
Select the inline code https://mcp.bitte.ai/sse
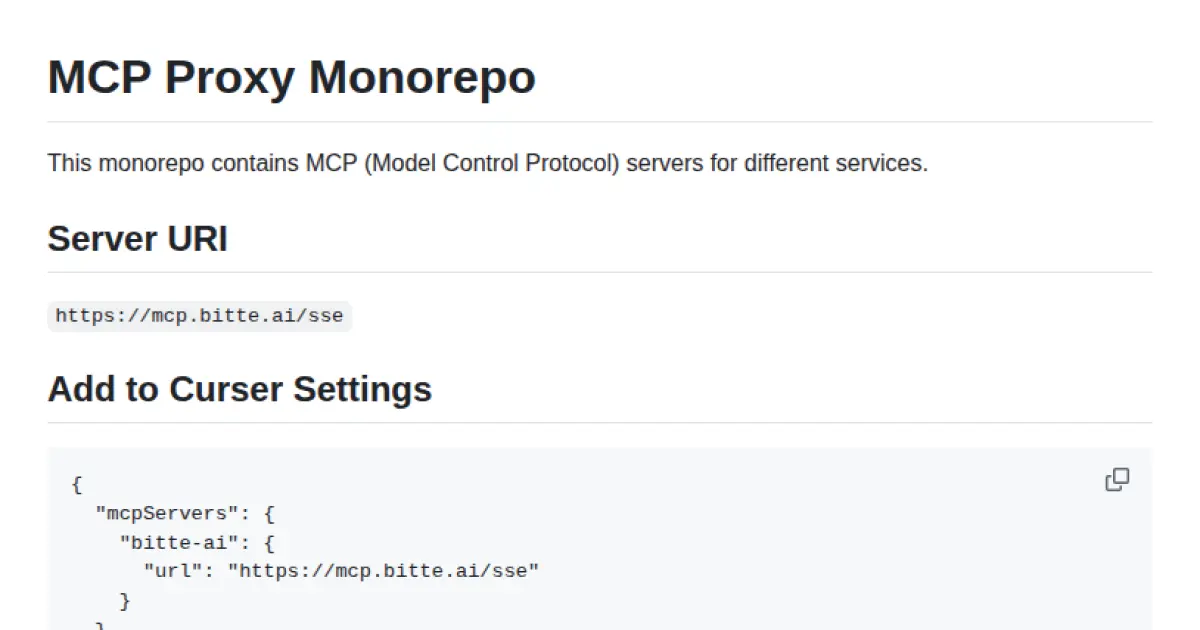pyautogui.click(x=198, y=315)
